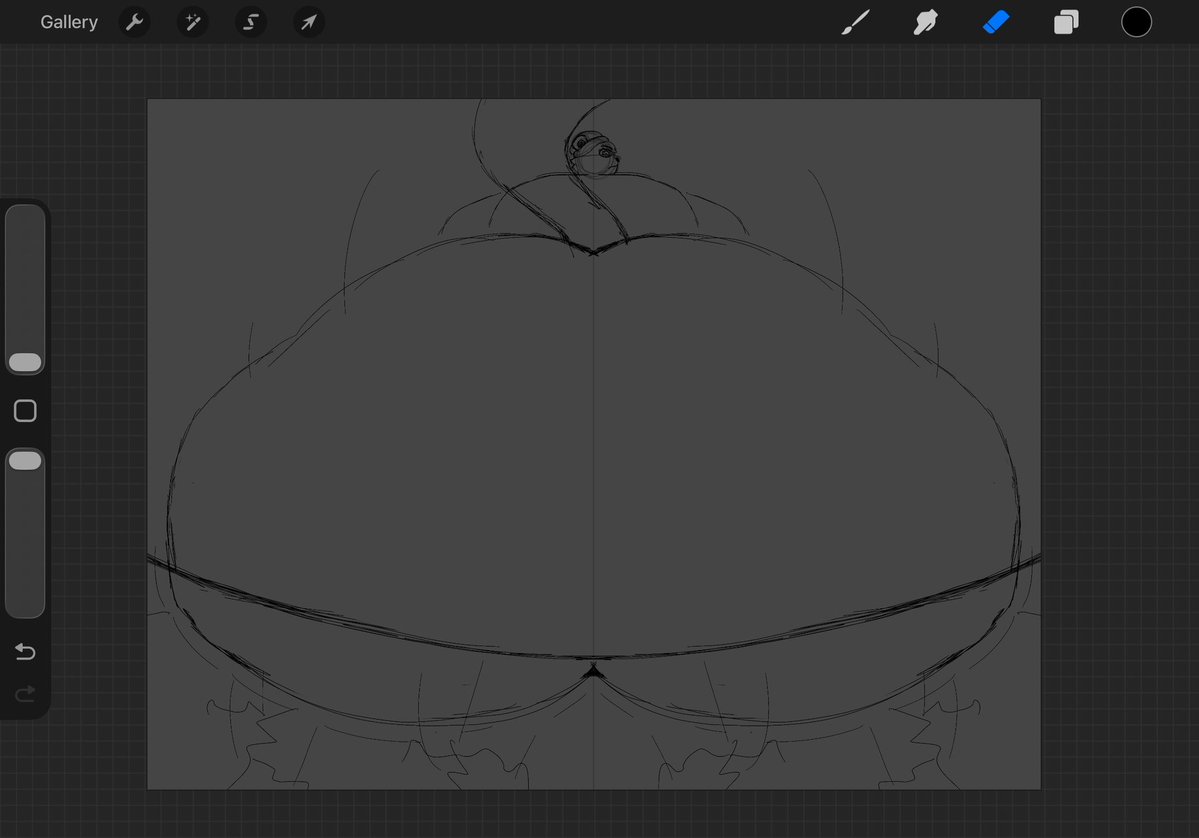Switch to the Eraser tool
The height and width of the screenshot is (838, 1199).
tap(995, 21)
